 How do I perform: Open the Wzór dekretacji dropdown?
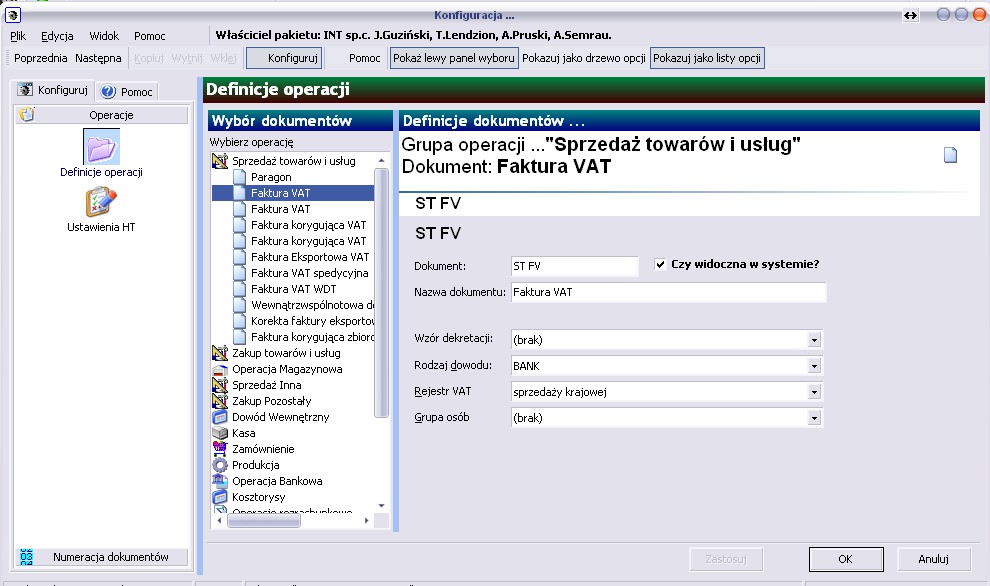pyautogui.click(x=814, y=340)
